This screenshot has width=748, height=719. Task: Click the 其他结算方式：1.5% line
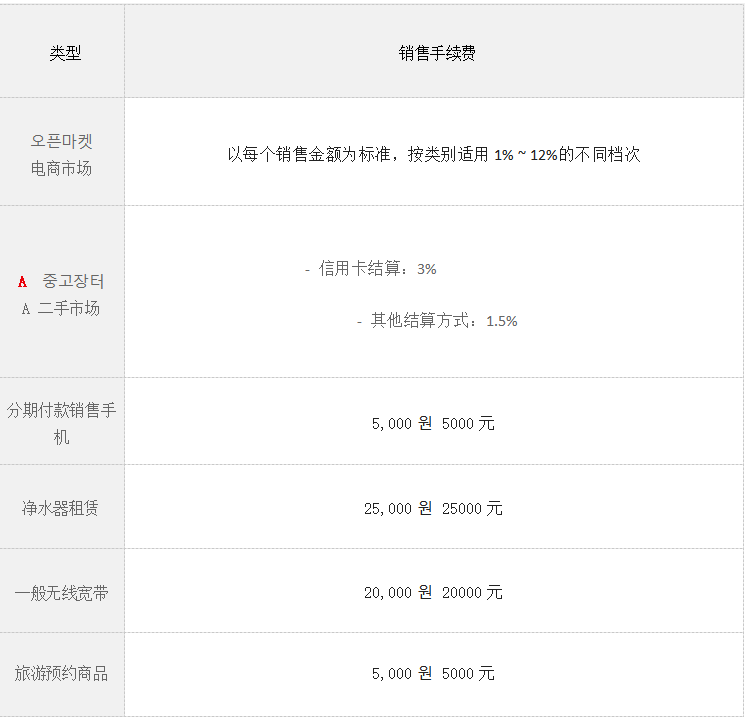pos(437,321)
